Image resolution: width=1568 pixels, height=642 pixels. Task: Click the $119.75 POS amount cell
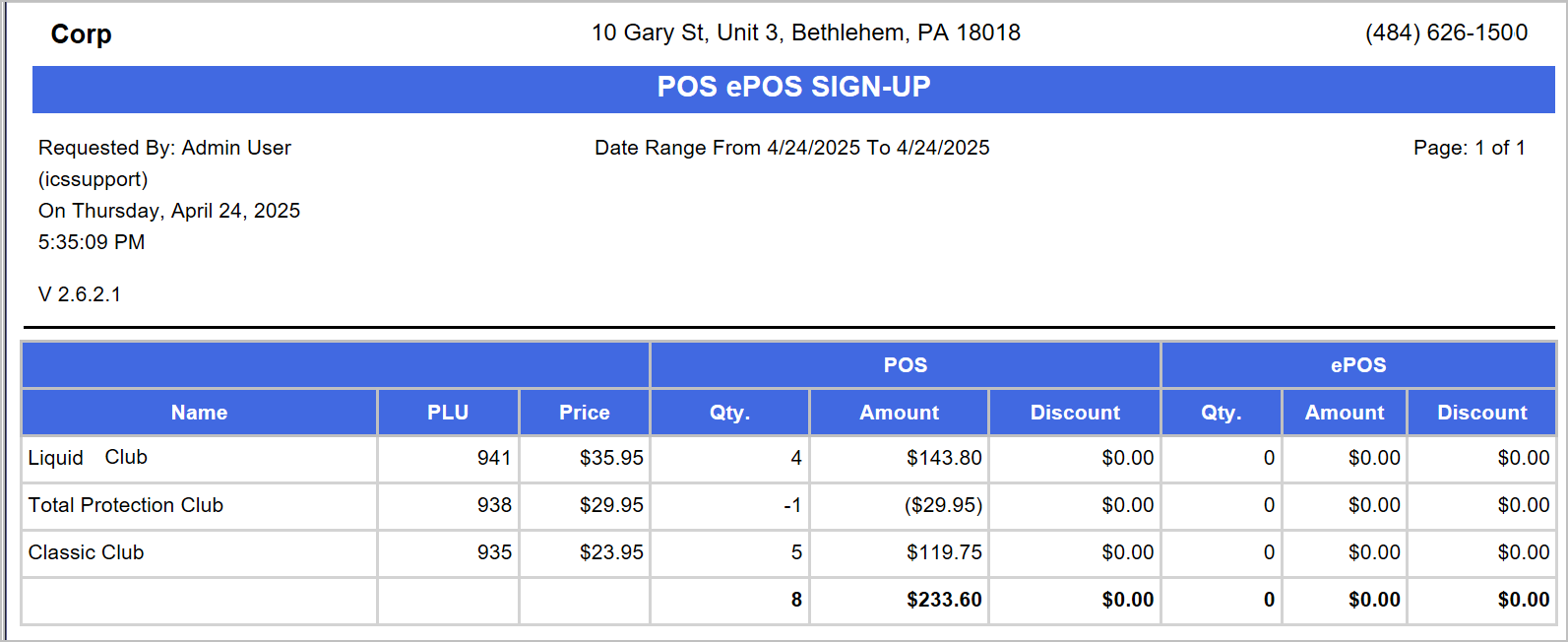[944, 552]
